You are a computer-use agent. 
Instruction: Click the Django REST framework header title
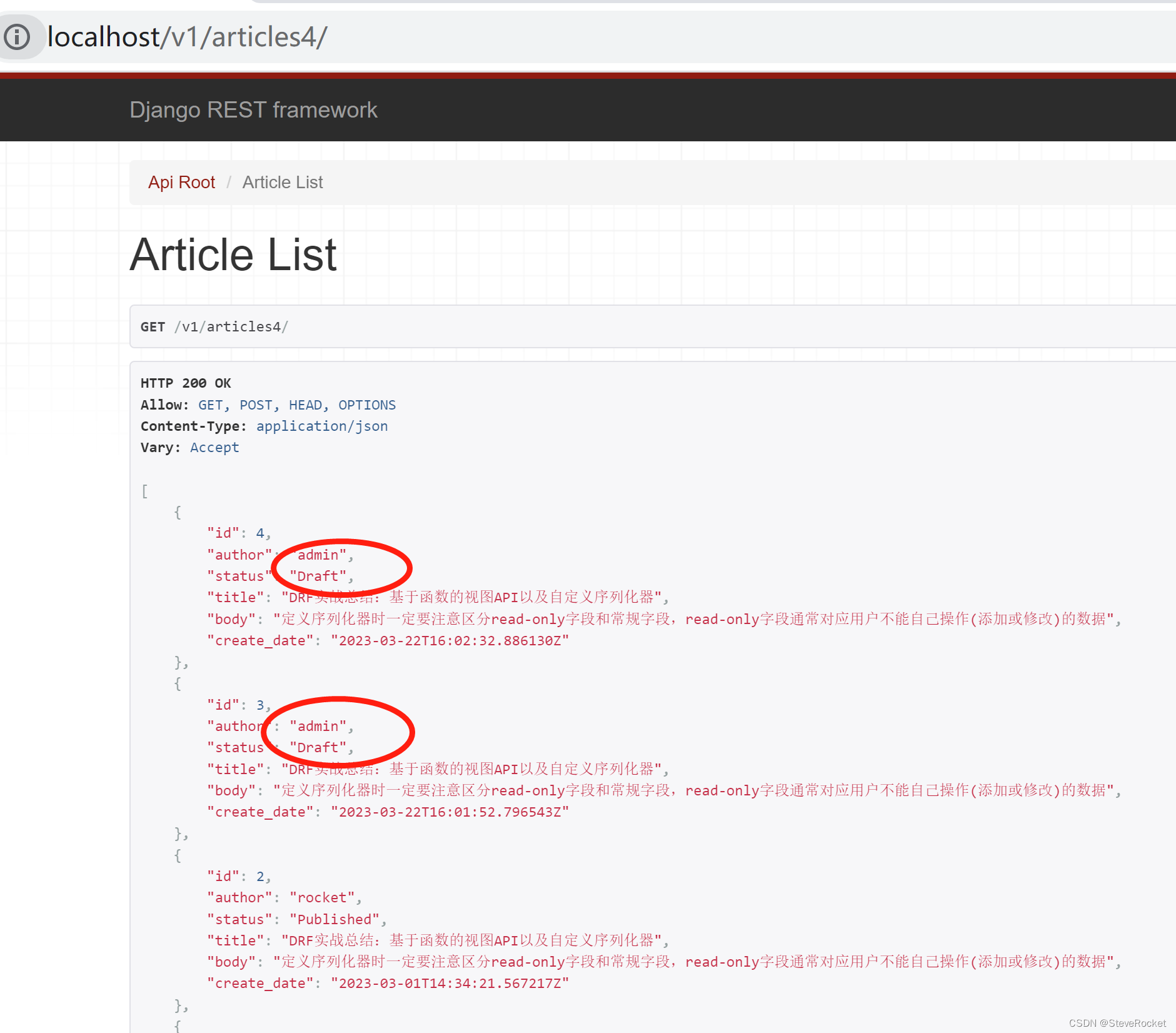253,109
